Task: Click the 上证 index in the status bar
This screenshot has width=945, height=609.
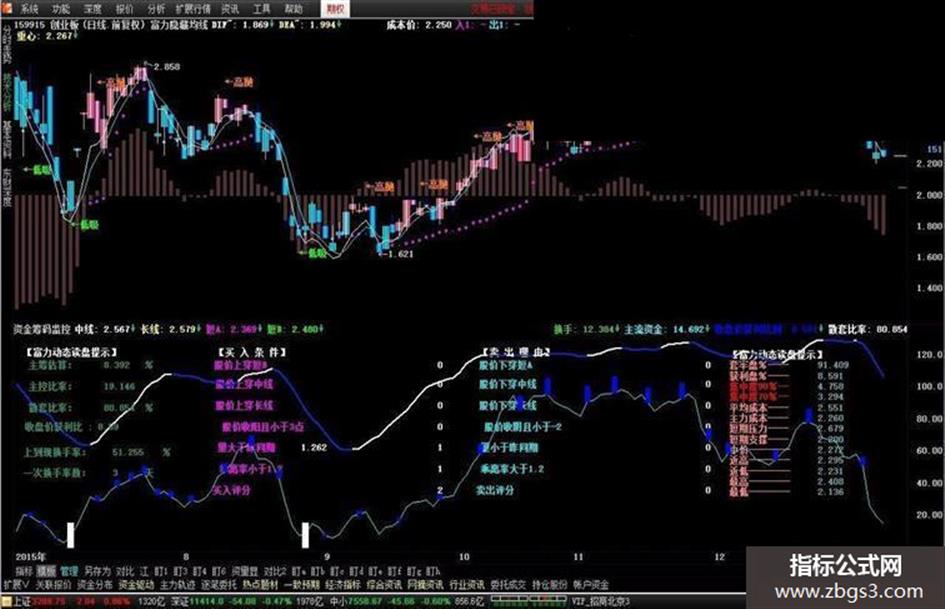Action: coord(22,601)
